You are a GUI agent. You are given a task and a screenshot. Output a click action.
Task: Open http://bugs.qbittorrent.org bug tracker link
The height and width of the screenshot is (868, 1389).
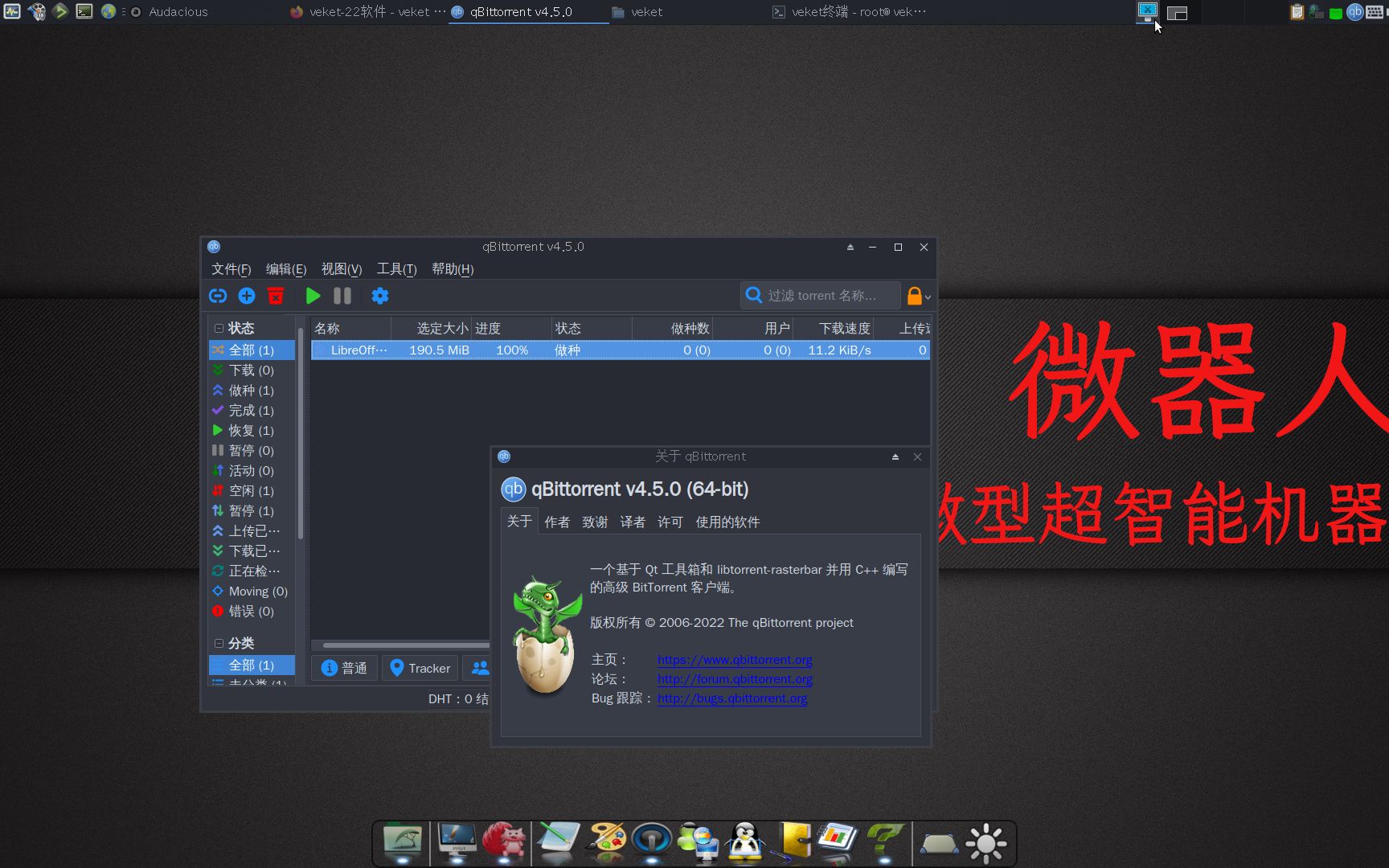tap(732, 698)
